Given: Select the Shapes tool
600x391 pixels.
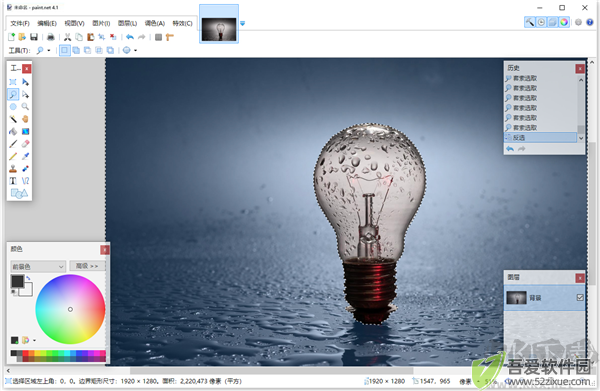Looking at the screenshot, I should coord(19,193).
